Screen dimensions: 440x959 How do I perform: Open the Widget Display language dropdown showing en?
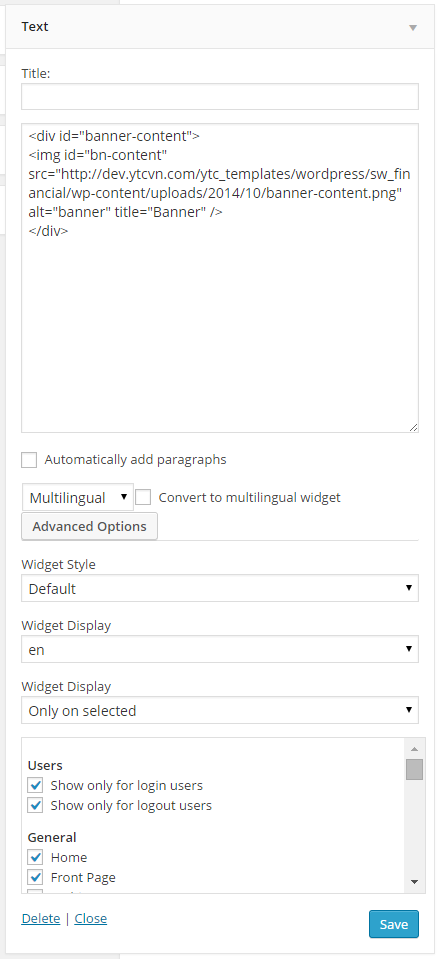pos(220,650)
